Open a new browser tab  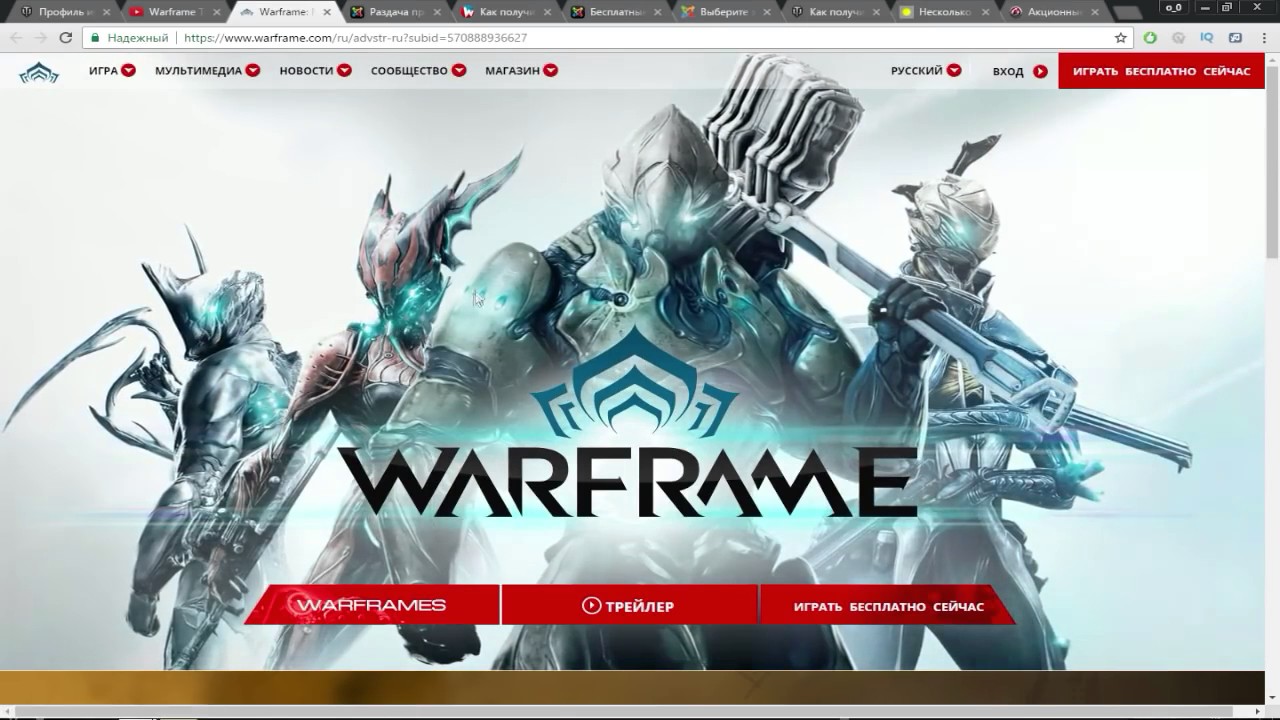(1127, 13)
